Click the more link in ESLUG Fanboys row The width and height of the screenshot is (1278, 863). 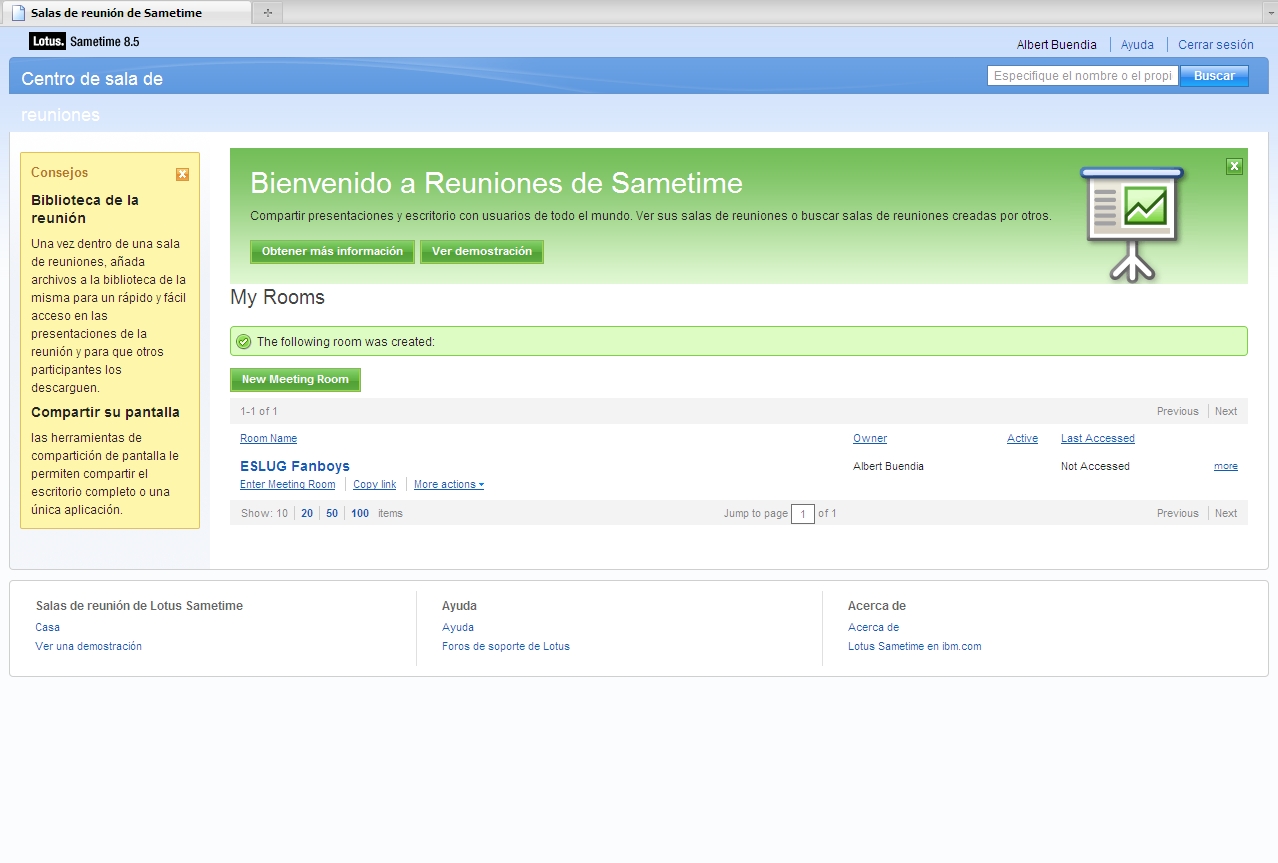[1226, 467]
